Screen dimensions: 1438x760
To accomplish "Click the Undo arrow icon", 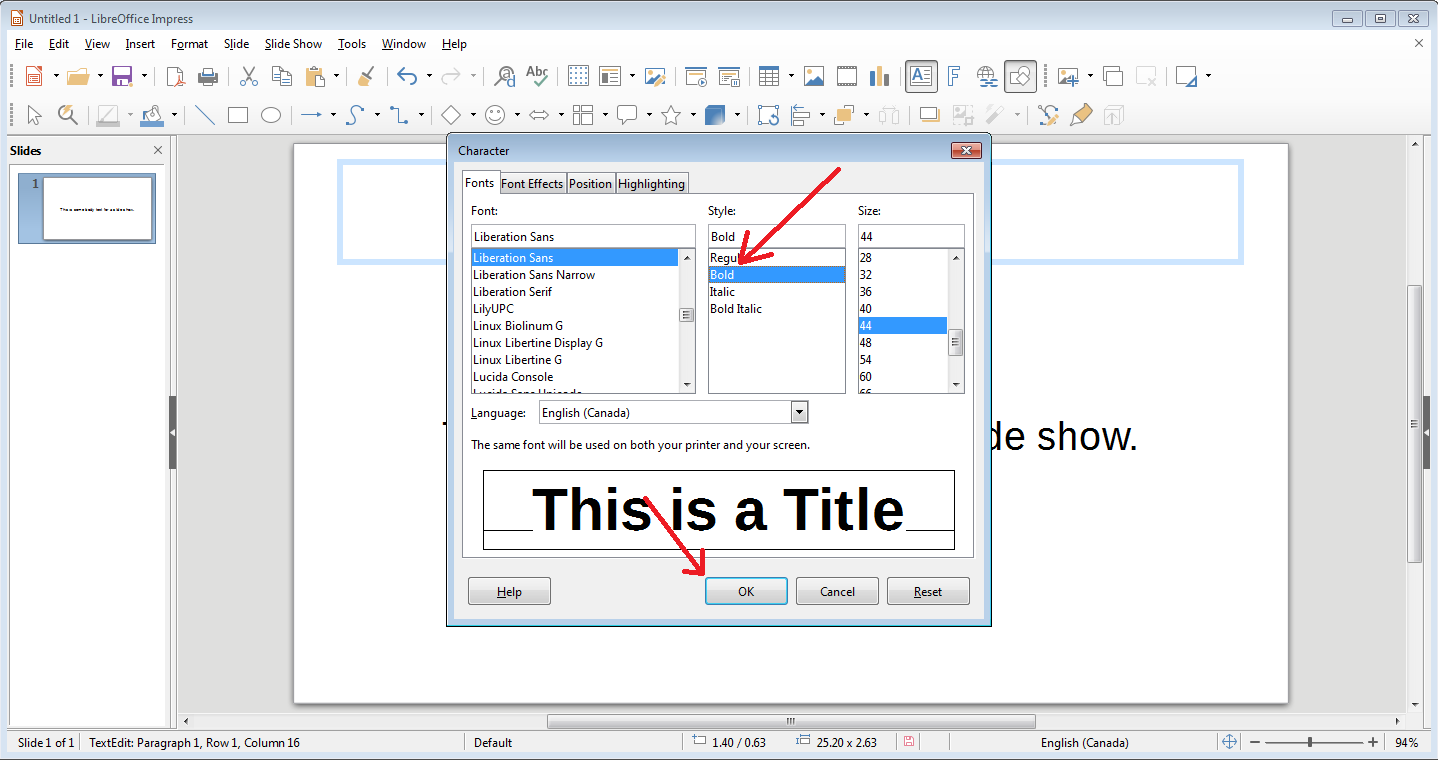I will 406,76.
